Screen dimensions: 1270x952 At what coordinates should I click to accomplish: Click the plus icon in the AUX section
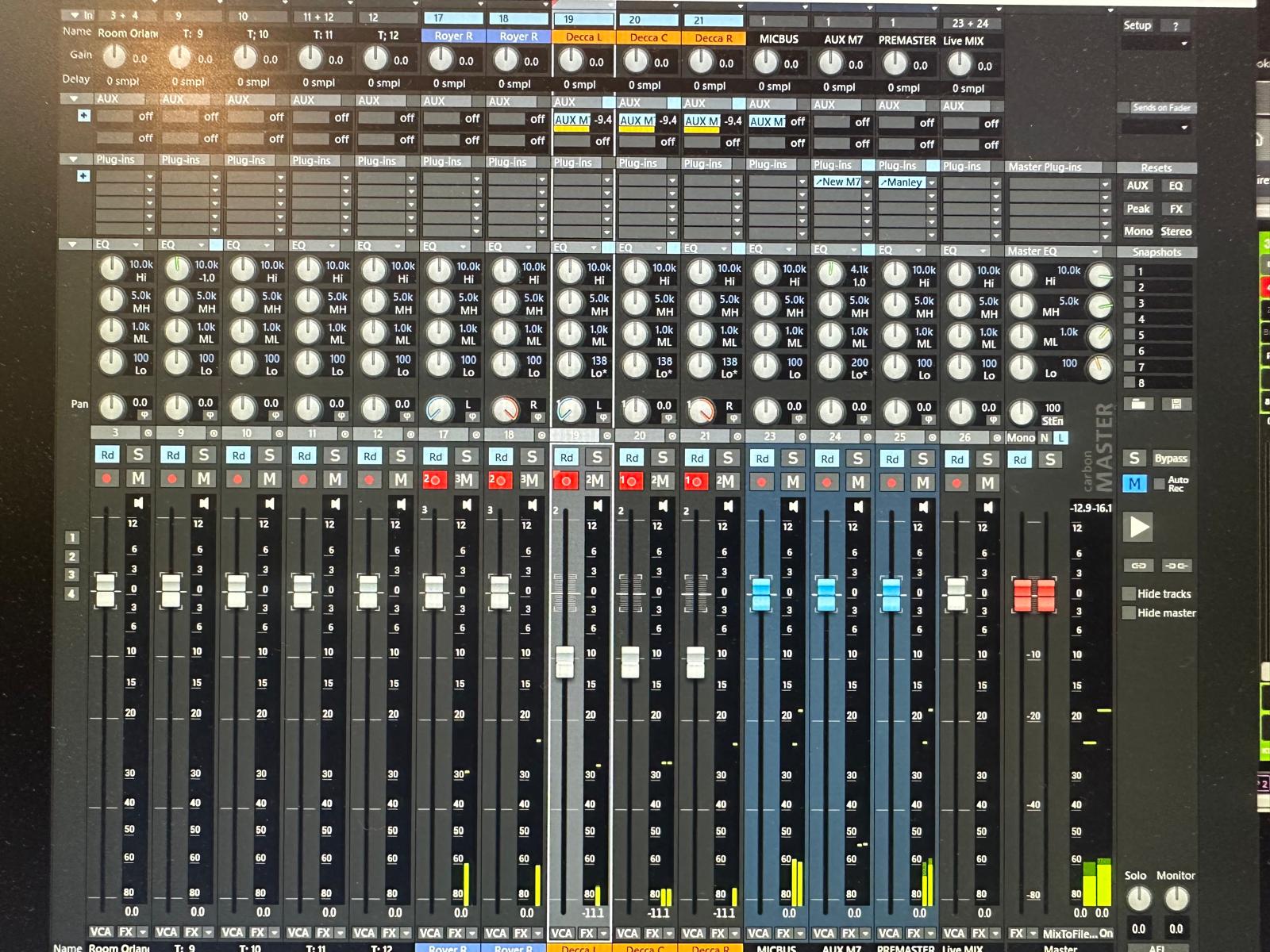pyautogui.click(x=83, y=116)
